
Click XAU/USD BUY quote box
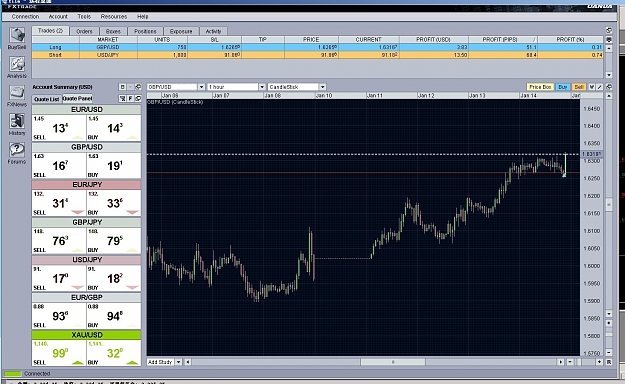click(114, 352)
